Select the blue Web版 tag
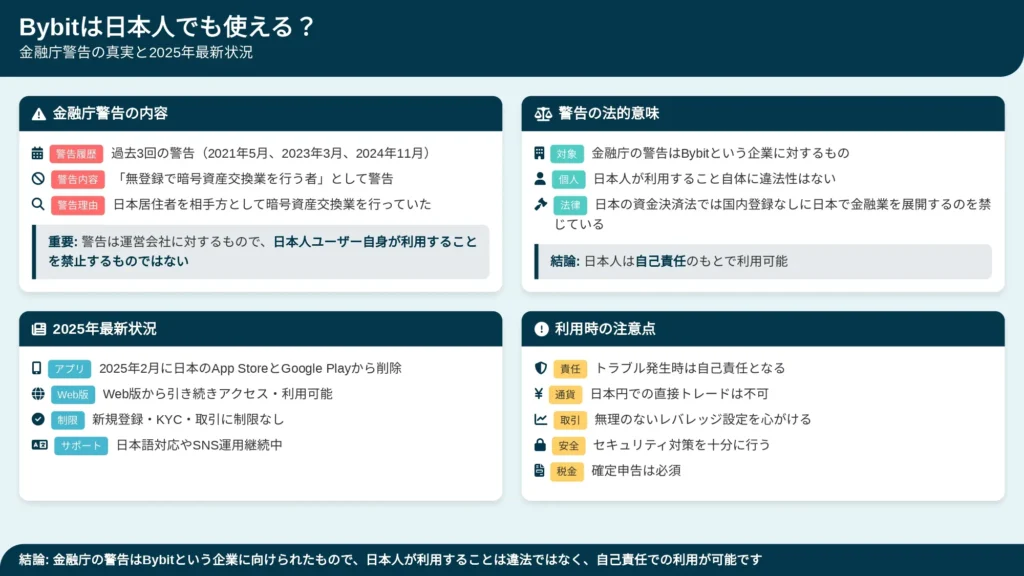Viewport: 1024px width, 576px height. point(72,394)
